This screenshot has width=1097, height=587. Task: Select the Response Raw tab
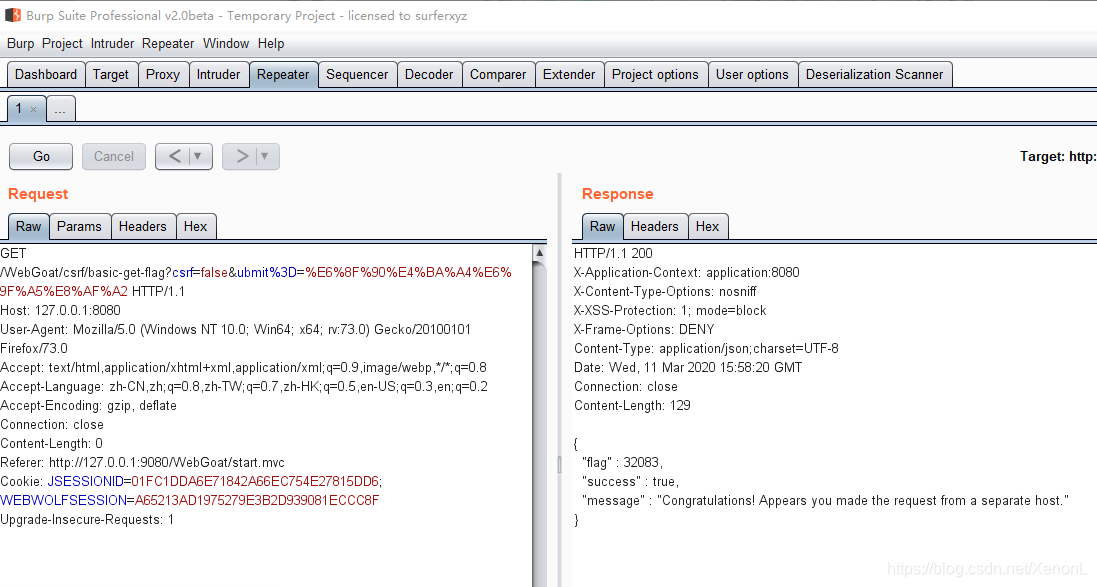(x=602, y=226)
